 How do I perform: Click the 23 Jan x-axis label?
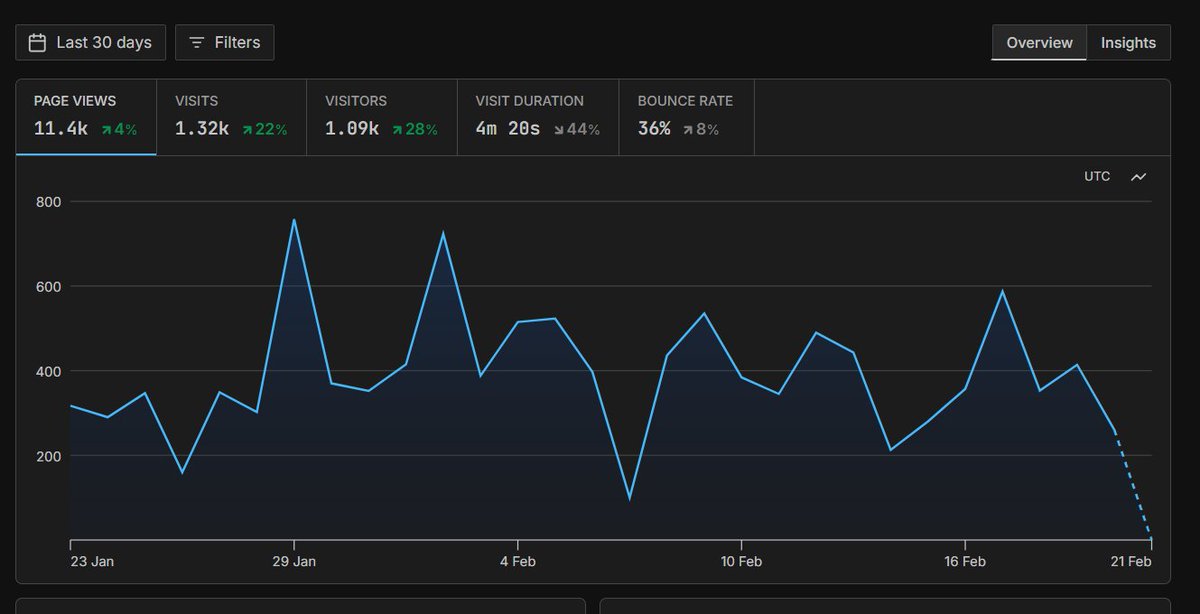(92, 562)
